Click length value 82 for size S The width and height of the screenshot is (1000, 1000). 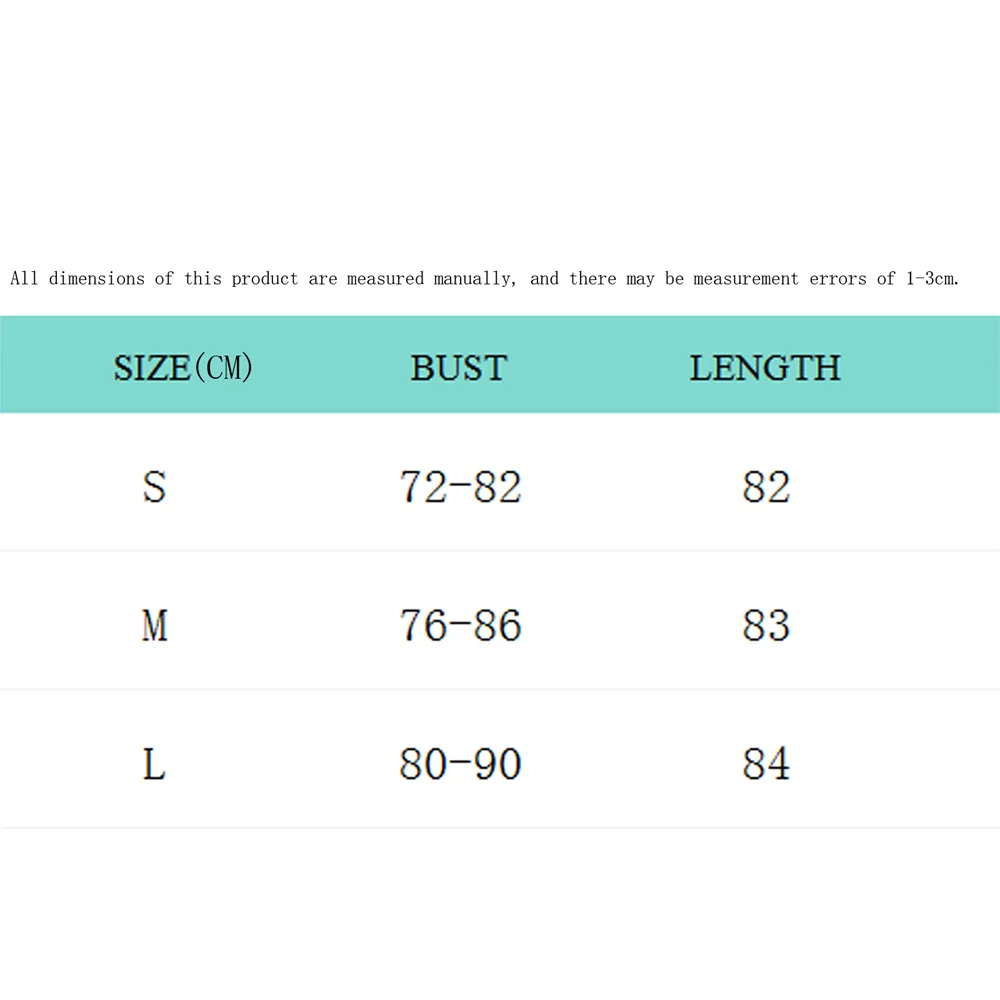point(766,487)
